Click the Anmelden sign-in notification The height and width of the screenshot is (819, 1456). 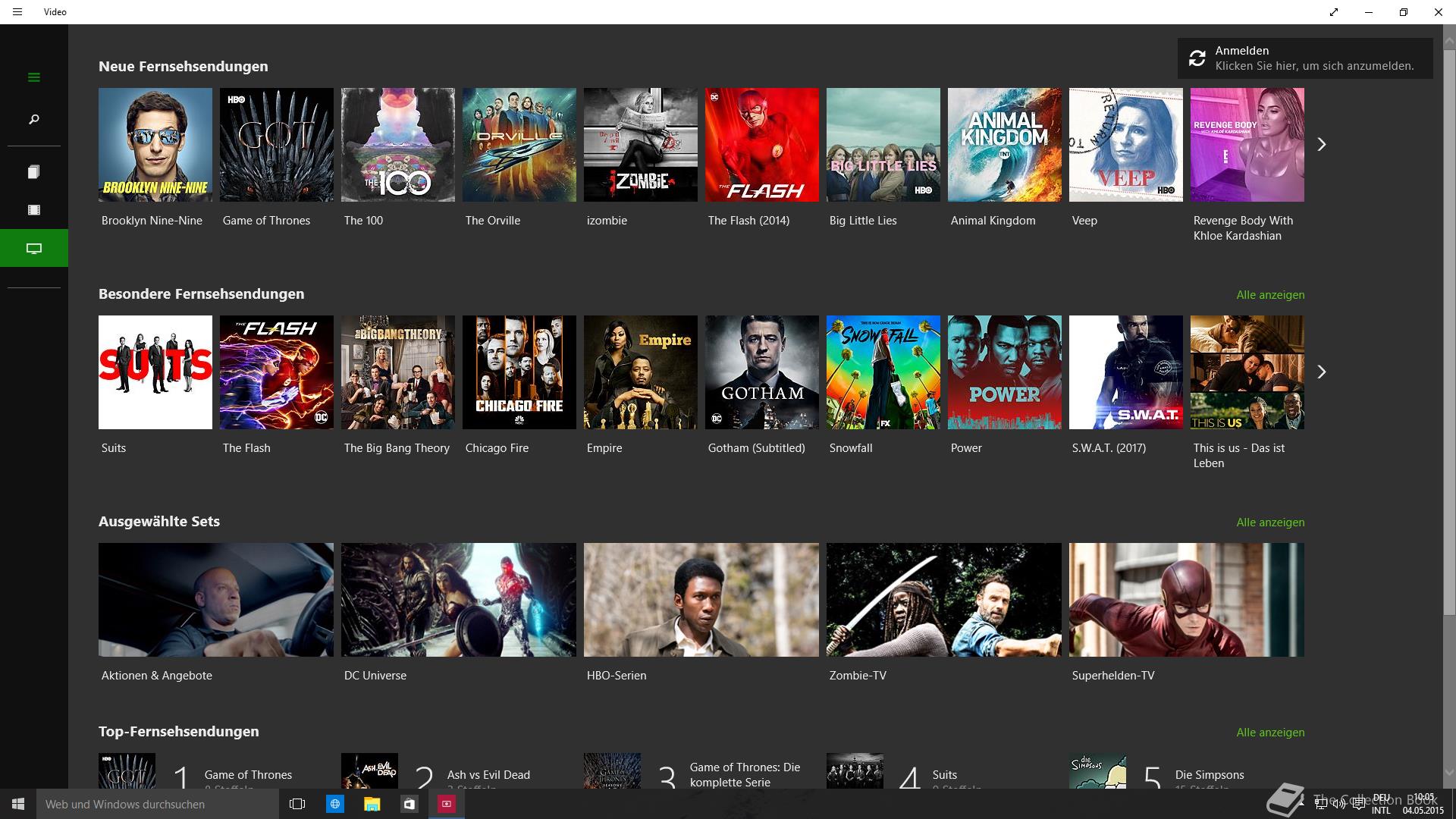[x=1305, y=58]
